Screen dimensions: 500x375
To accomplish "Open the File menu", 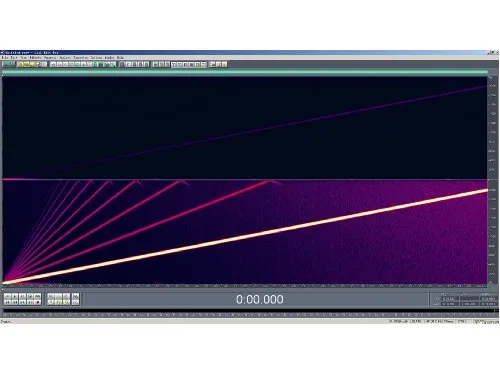I will pyautogui.click(x=5, y=58).
